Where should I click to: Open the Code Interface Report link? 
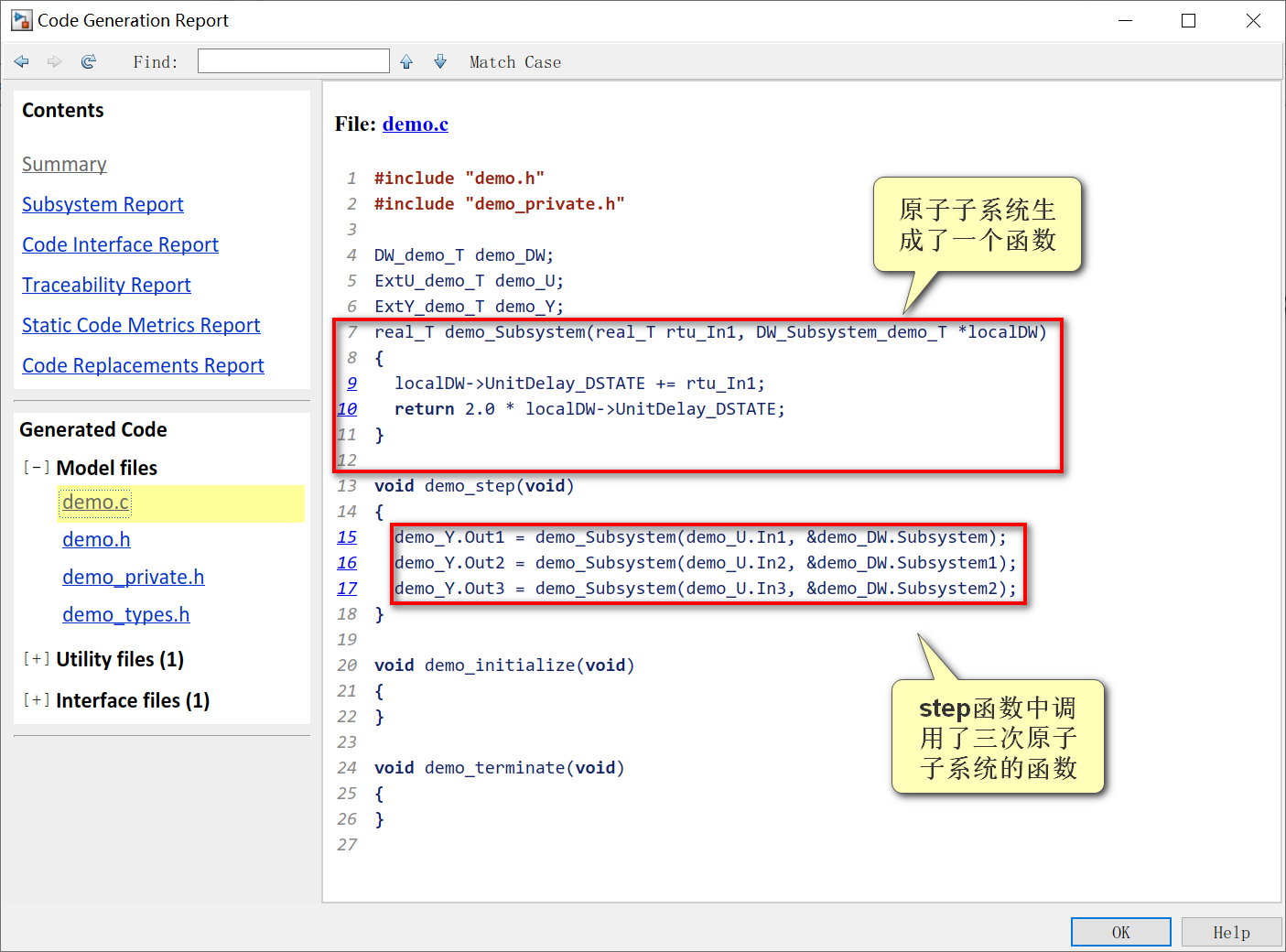(120, 245)
